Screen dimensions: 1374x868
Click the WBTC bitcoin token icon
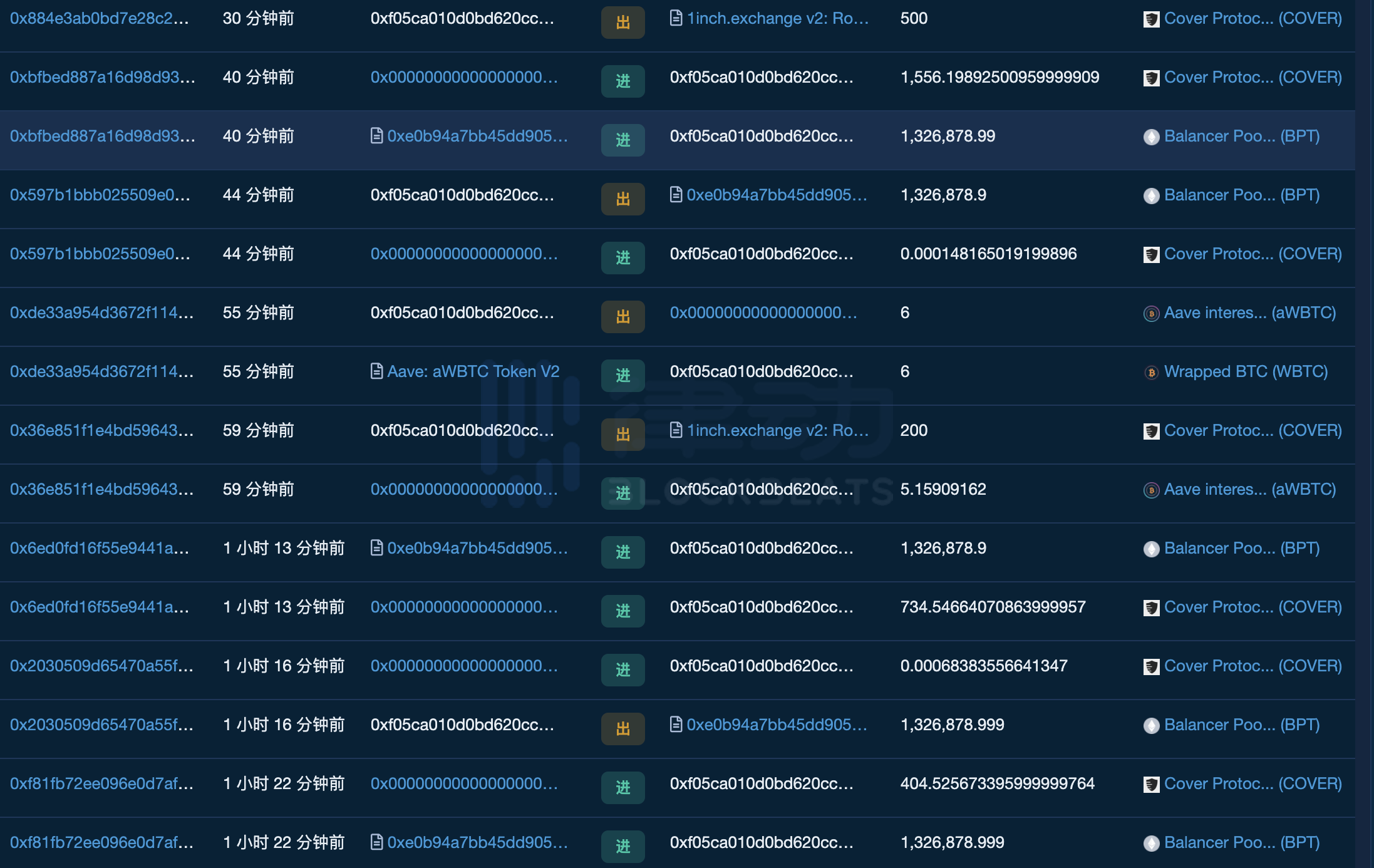[1151, 372]
